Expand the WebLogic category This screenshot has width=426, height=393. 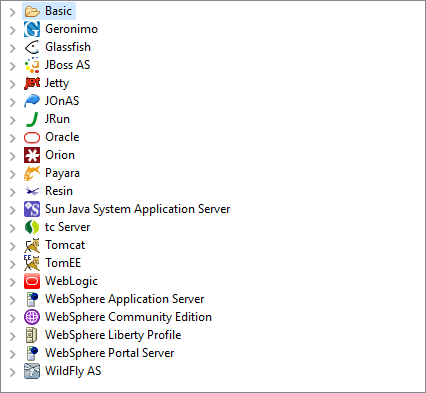[x=13, y=282]
